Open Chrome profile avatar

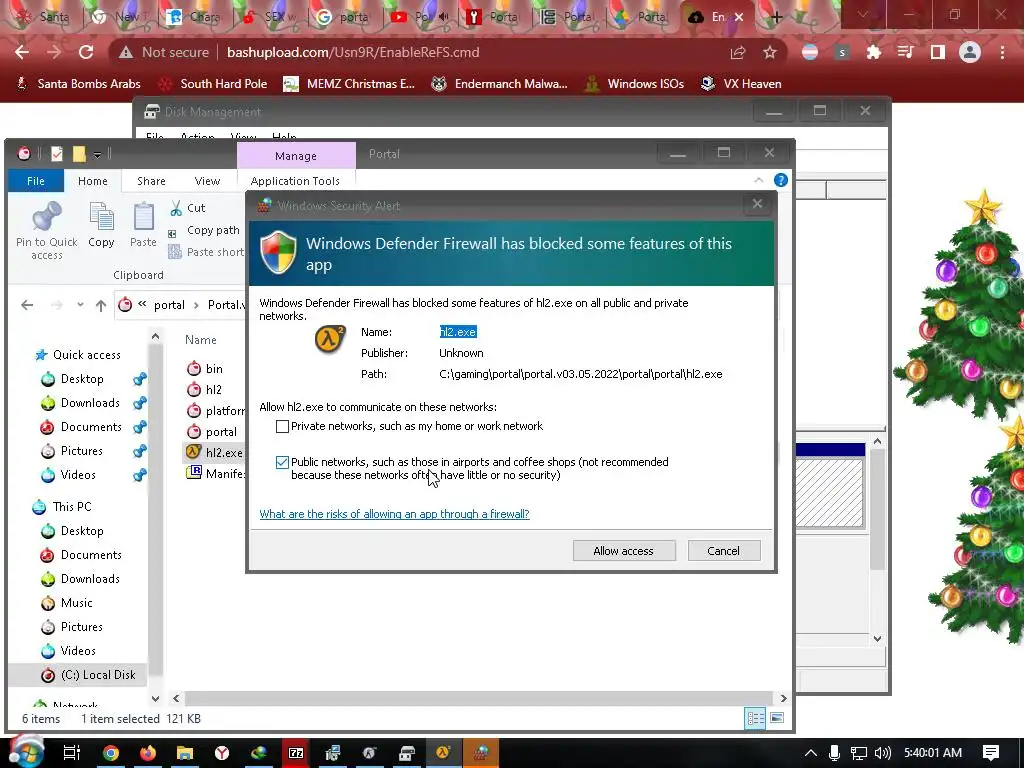[x=970, y=52]
